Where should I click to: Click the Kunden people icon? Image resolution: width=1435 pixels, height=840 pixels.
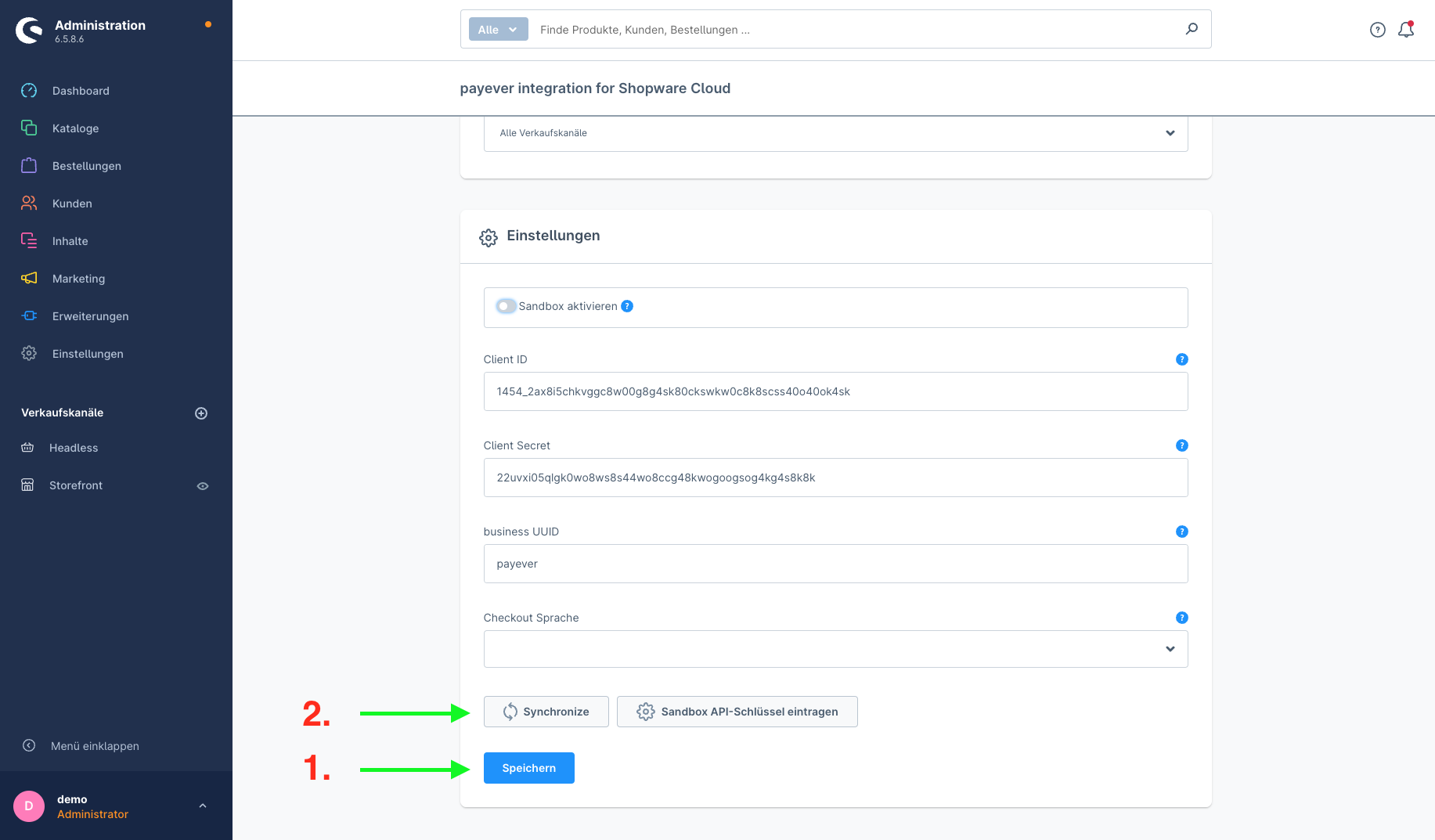[x=29, y=203]
